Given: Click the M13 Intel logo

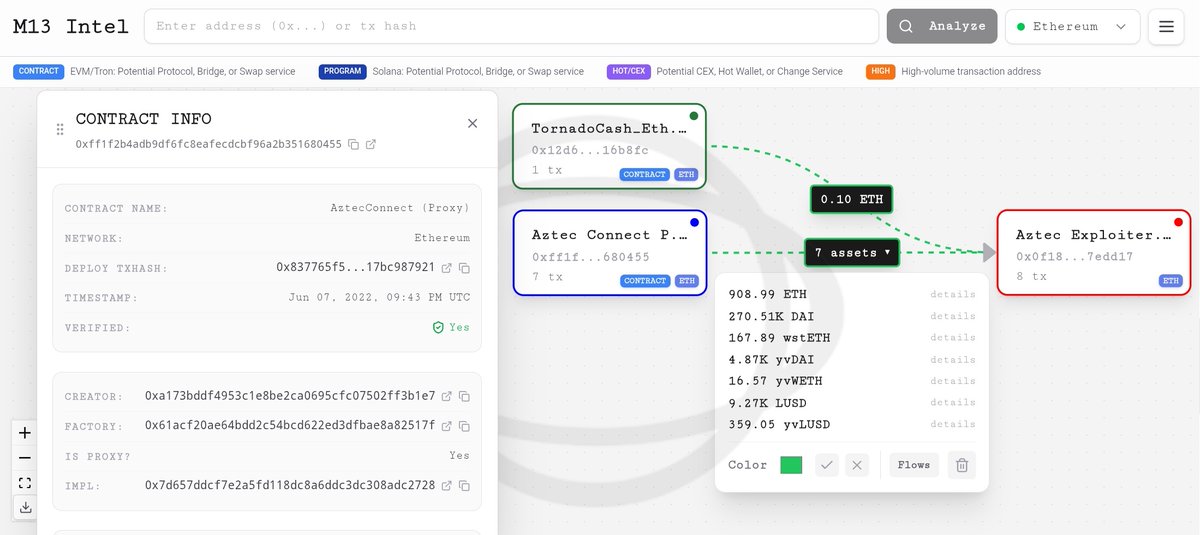Looking at the screenshot, I should point(70,26).
